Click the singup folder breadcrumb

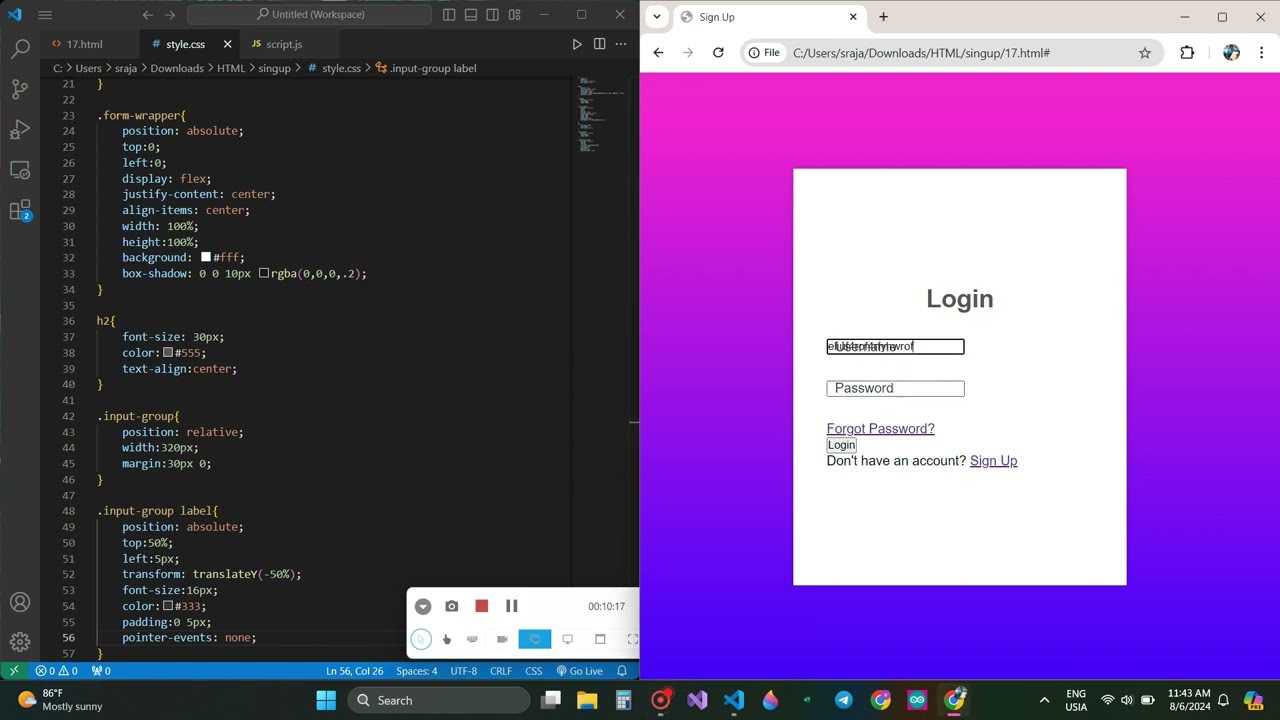[274, 68]
